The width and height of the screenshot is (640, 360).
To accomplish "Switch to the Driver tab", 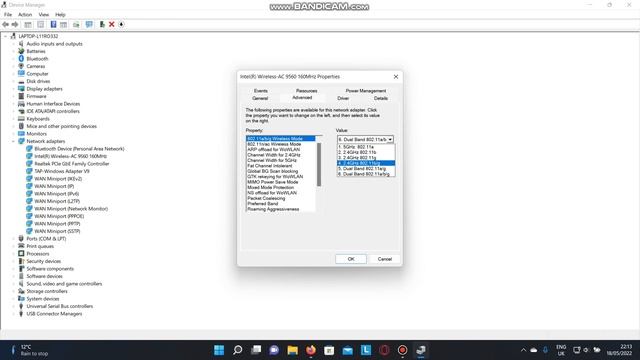I will pyautogui.click(x=343, y=98).
